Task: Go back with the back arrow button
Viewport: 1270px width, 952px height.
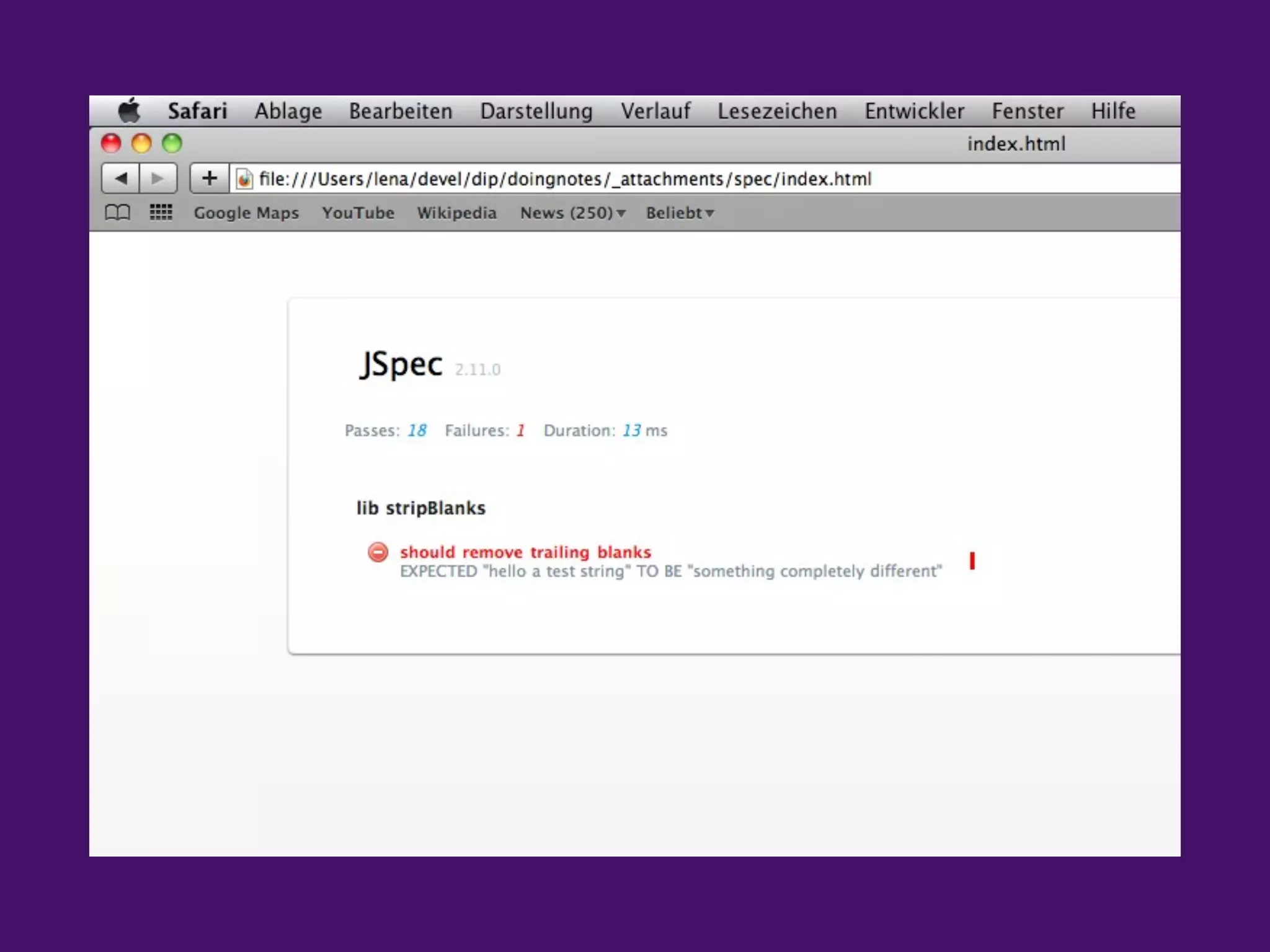Action: [x=121, y=178]
